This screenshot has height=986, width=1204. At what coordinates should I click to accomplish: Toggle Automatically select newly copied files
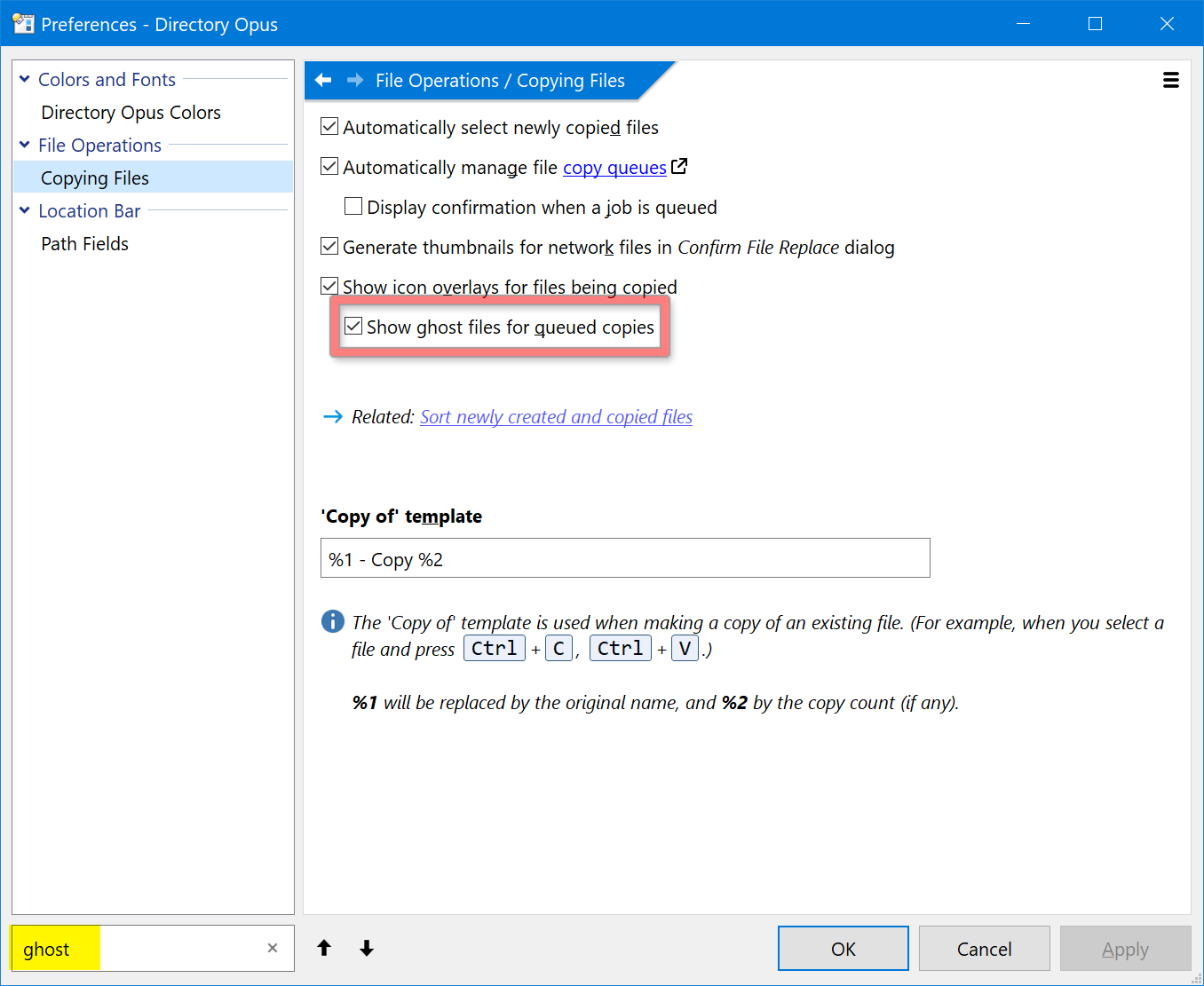pyautogui.click(x=329, y=127)
